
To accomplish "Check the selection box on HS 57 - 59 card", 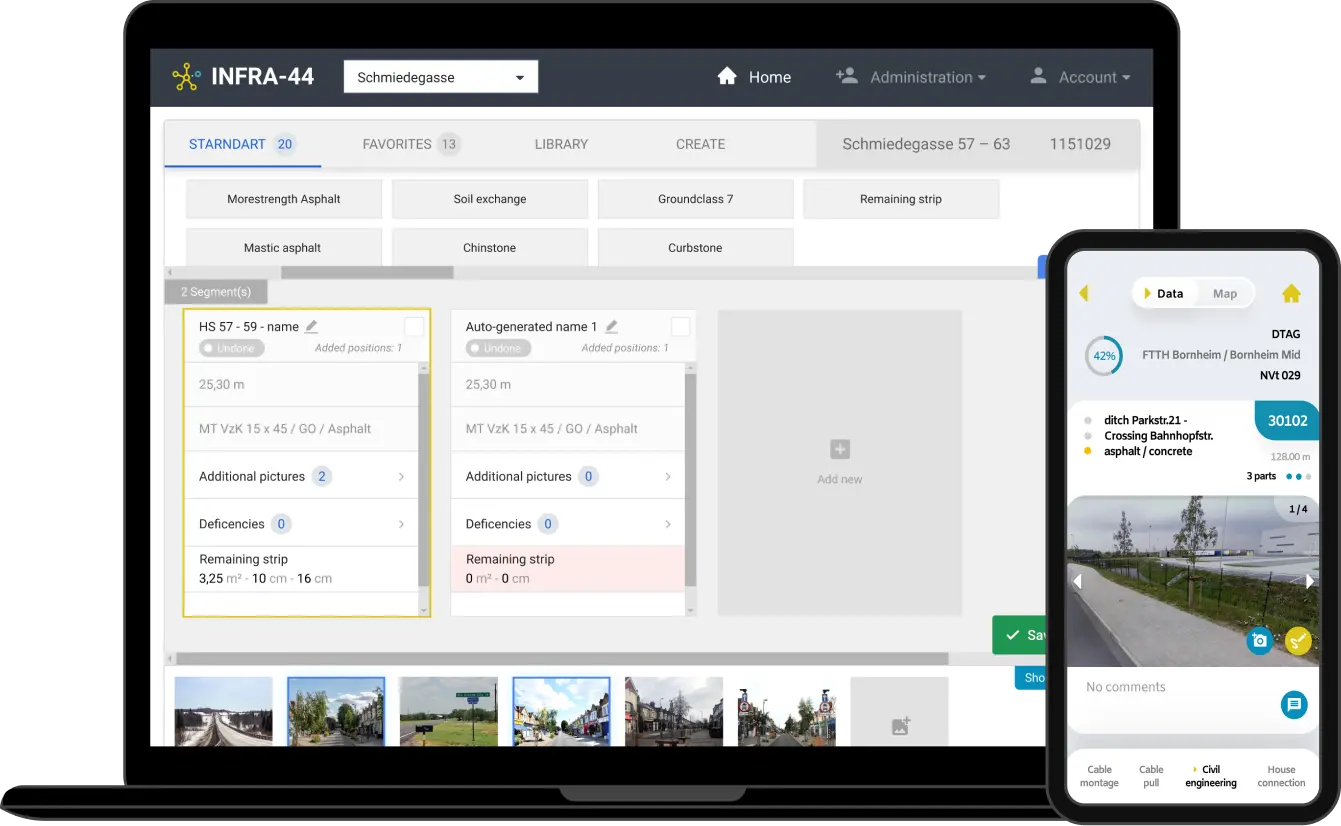I will [x=415, y=325].
